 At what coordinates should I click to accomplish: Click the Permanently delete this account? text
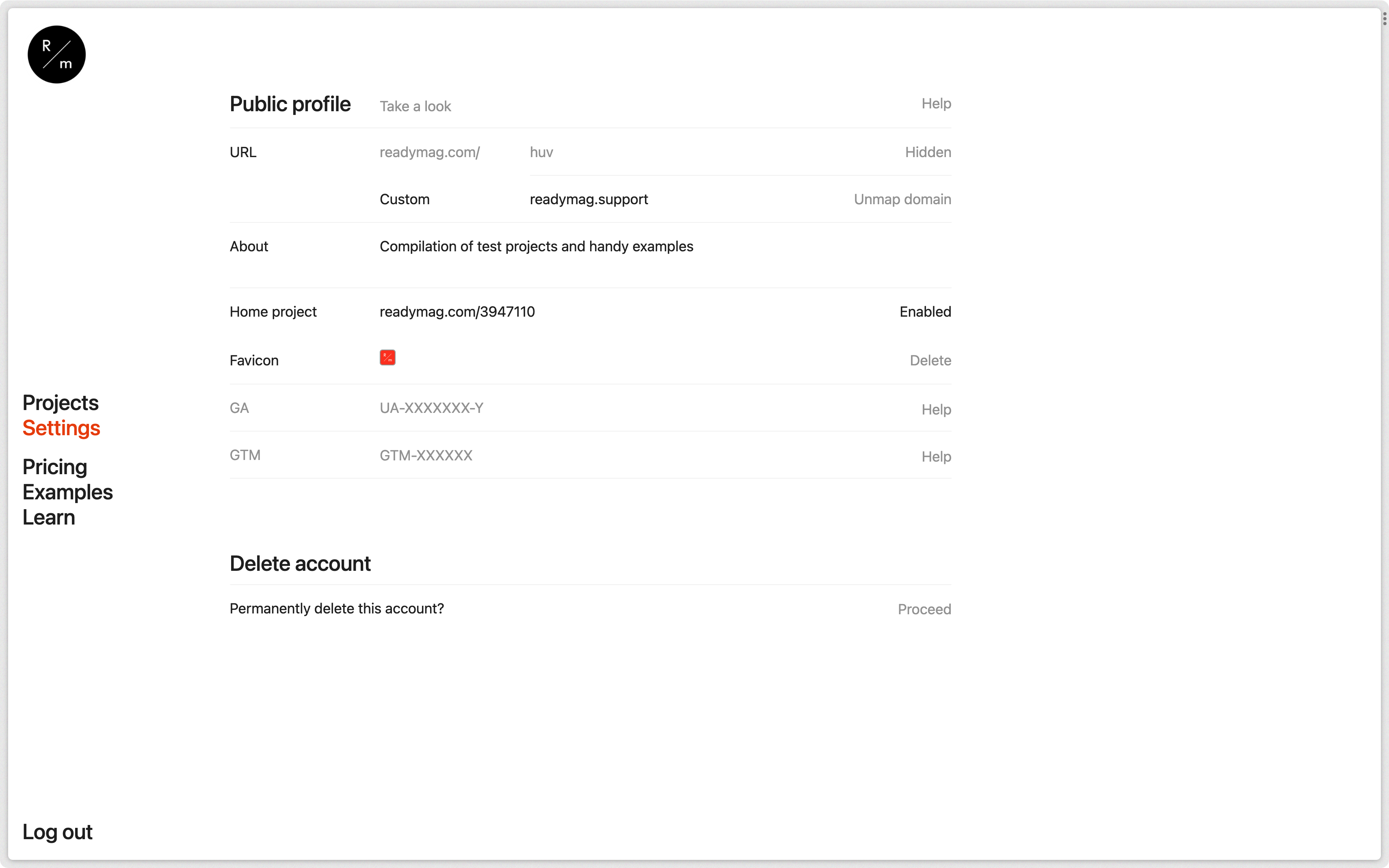pos(336,609)
